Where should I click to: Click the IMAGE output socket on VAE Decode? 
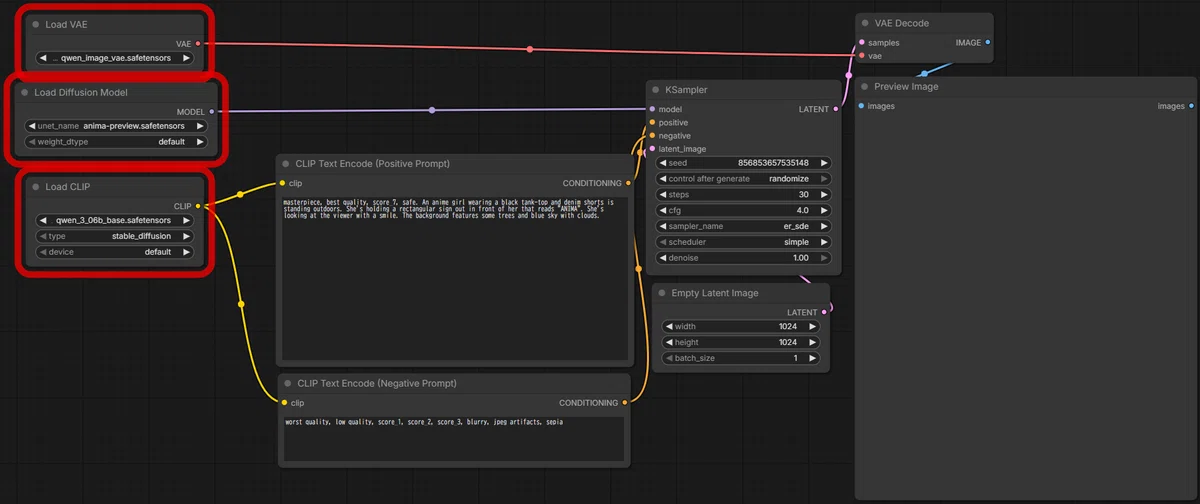coord(988,43)
